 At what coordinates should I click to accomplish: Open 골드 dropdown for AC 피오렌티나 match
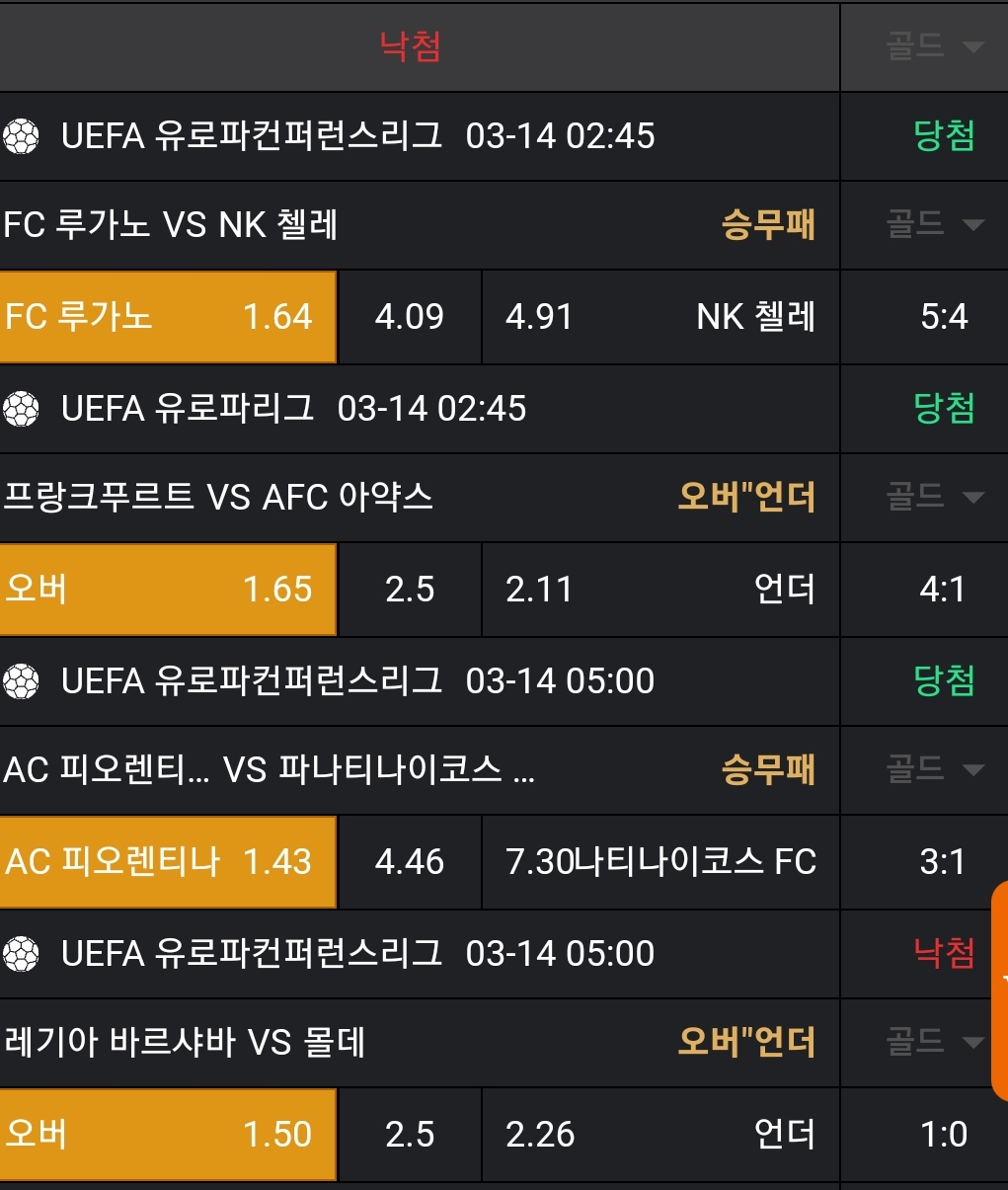tap(934, 769)
